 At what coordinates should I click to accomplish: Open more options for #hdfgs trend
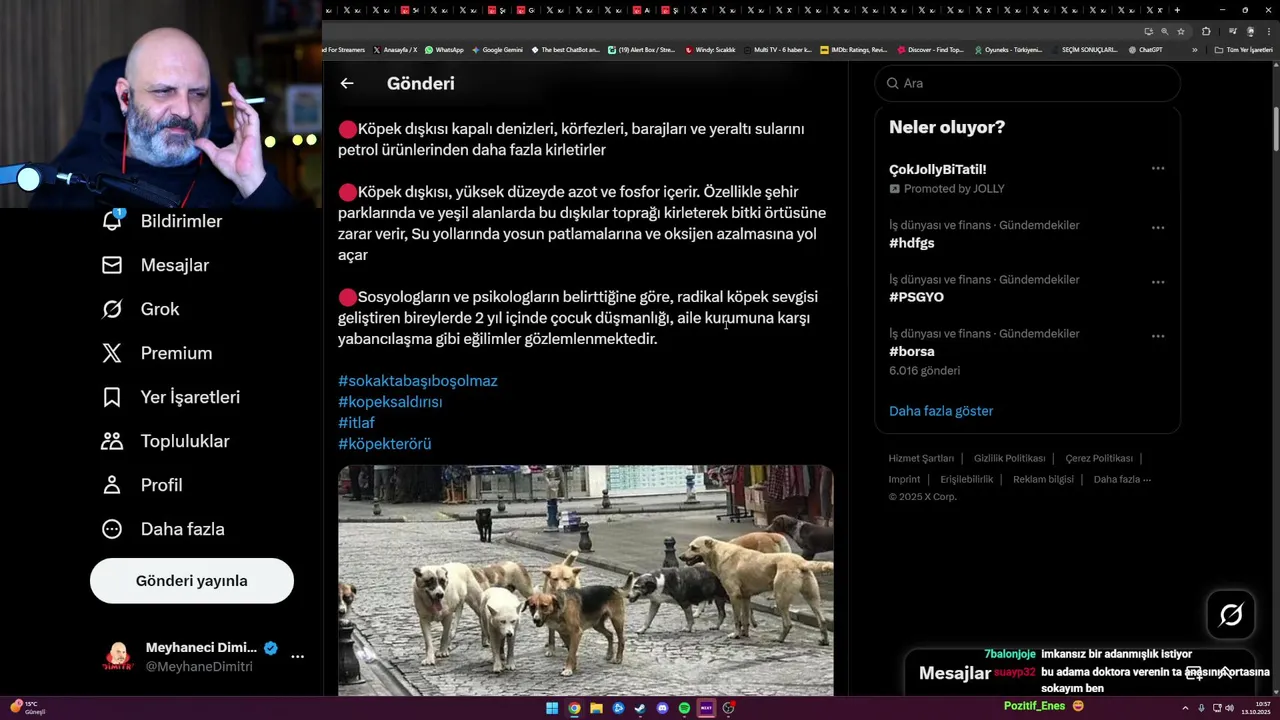tap(1158, 228)
